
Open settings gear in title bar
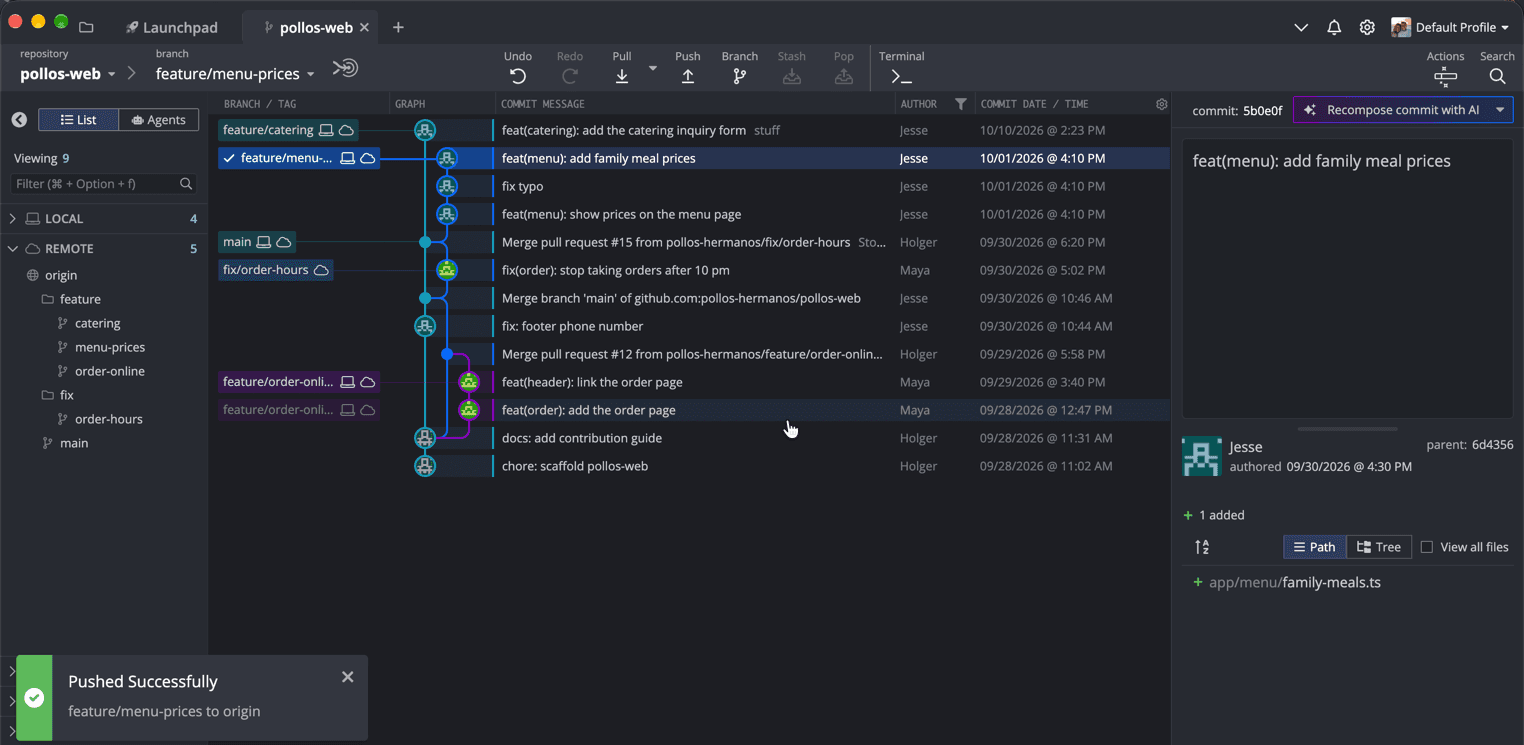click(1367, 27)
